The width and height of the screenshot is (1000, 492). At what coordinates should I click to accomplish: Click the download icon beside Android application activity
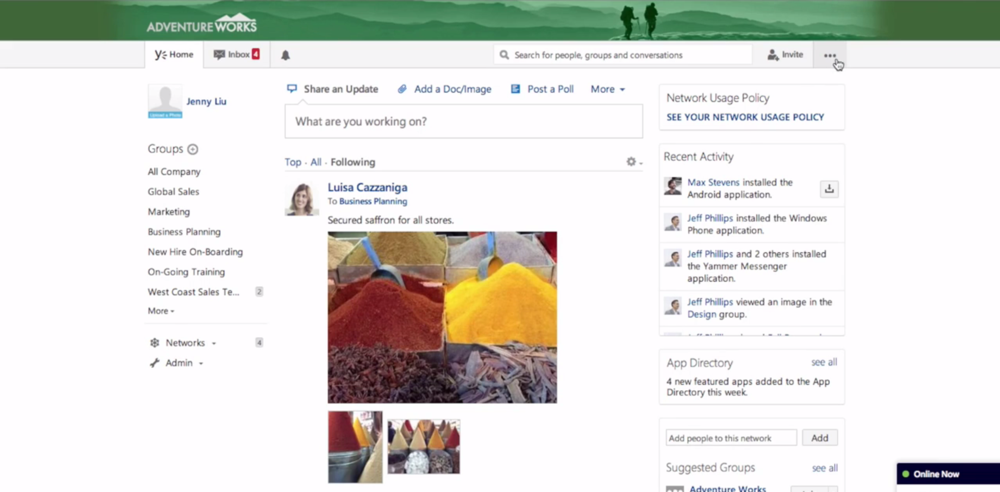pos(829,189)
